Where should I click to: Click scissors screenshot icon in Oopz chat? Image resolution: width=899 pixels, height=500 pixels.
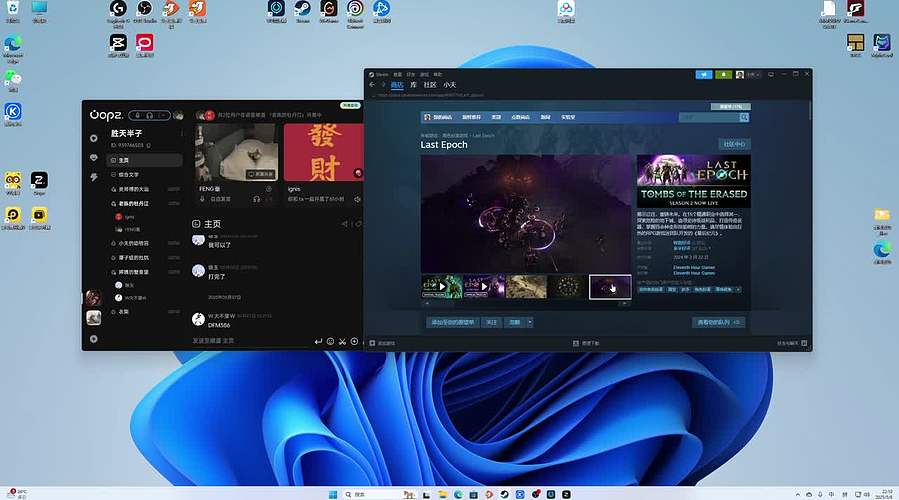(x=342, y=341)
